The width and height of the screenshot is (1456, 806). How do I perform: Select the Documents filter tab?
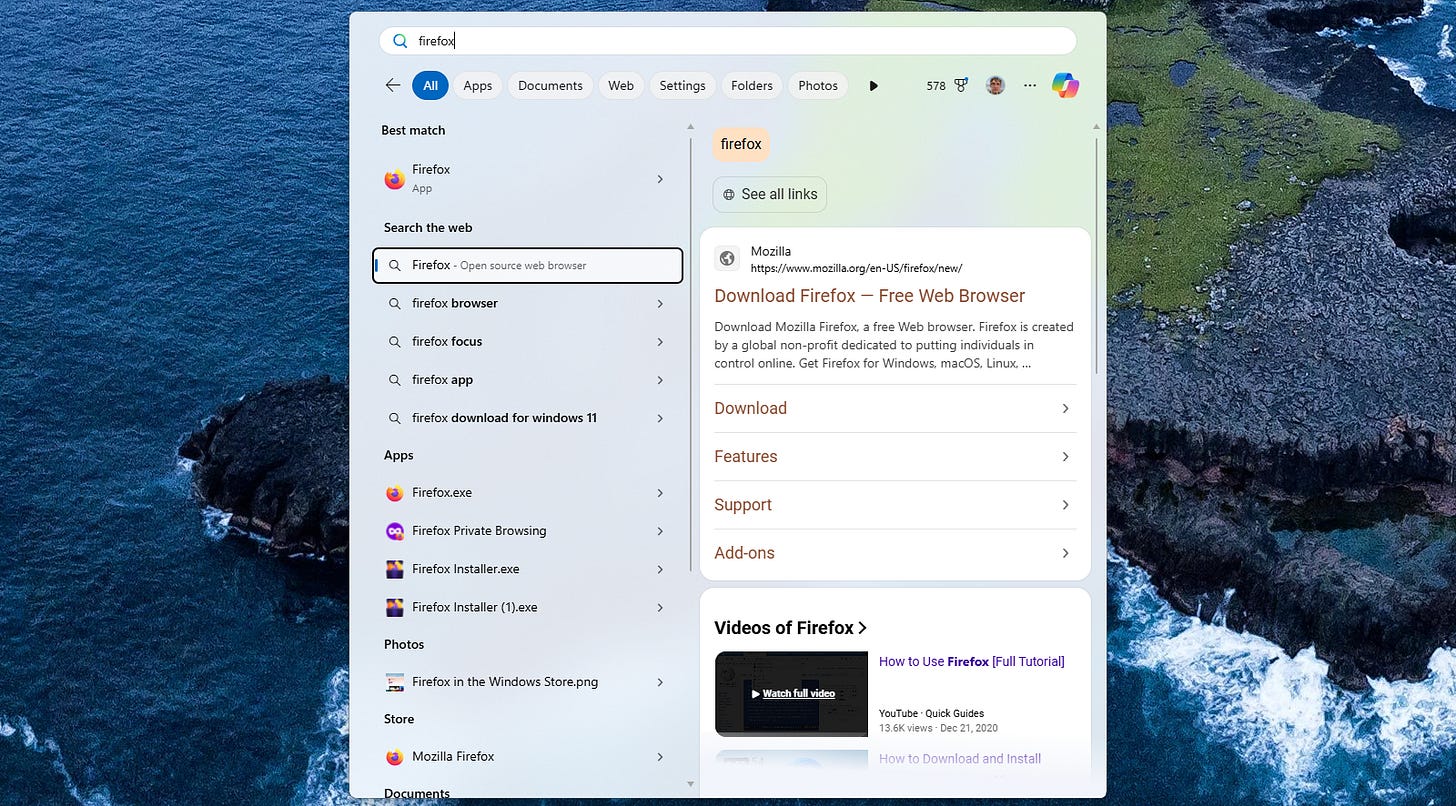pyautogui.click(x=550, y=85)
